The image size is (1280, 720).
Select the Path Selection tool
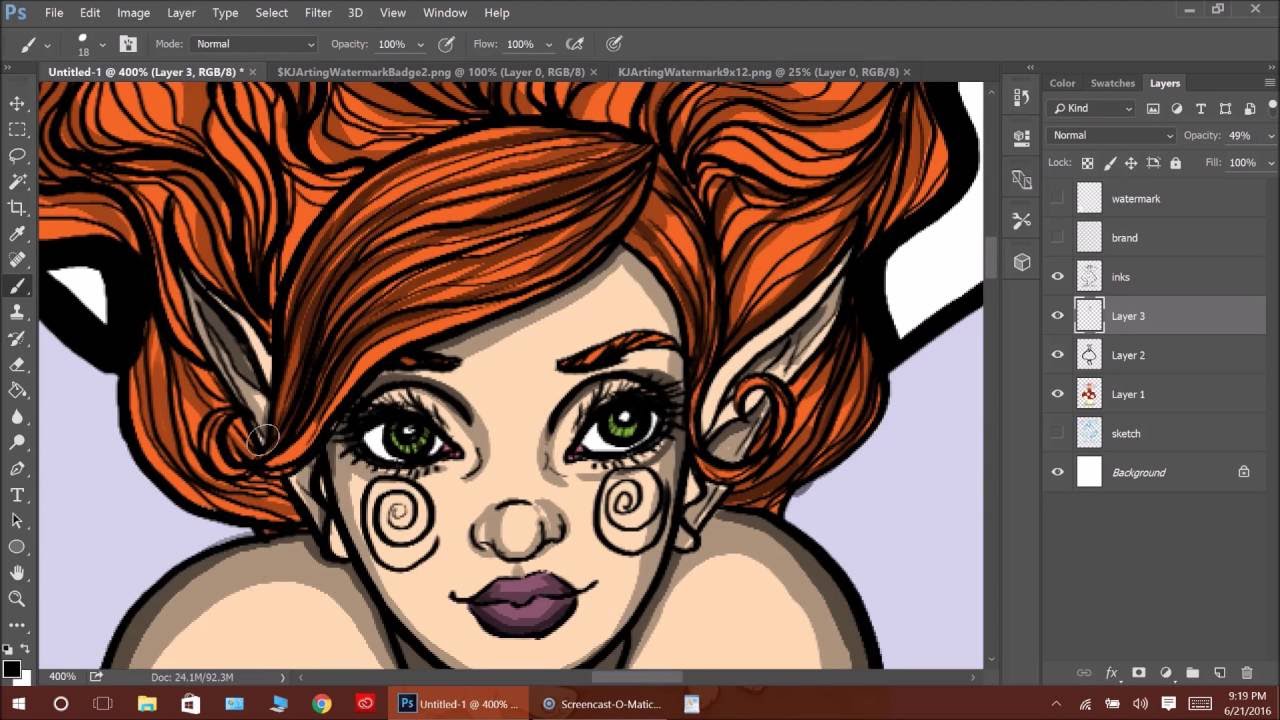17,520
